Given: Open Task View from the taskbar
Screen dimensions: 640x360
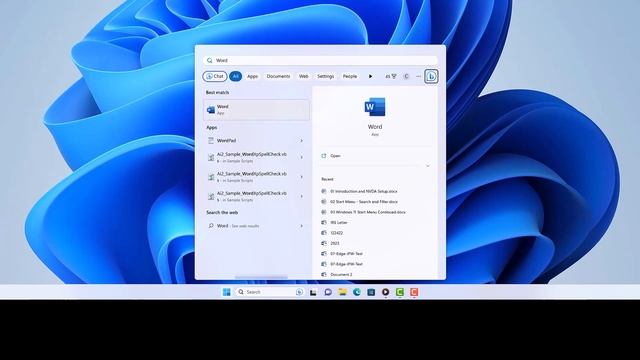Looking at the screenshot, I should click(313, 292).
